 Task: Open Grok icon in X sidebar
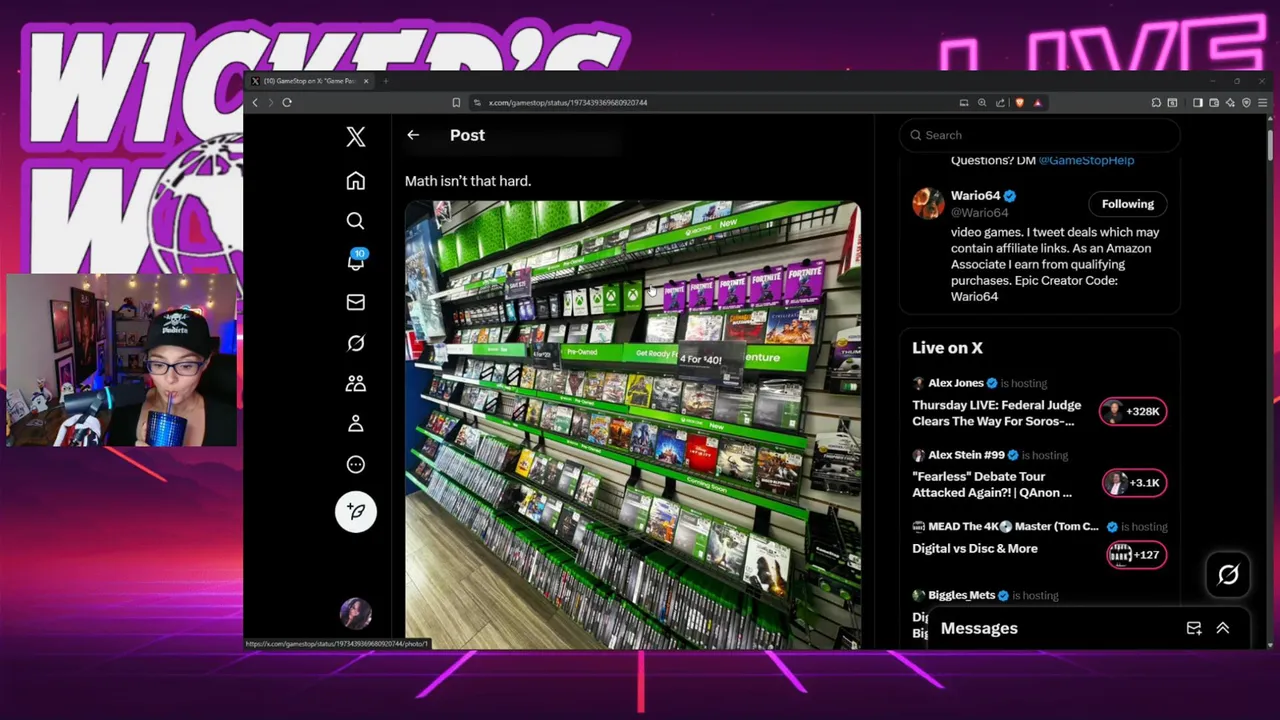(x=356, y=343)
